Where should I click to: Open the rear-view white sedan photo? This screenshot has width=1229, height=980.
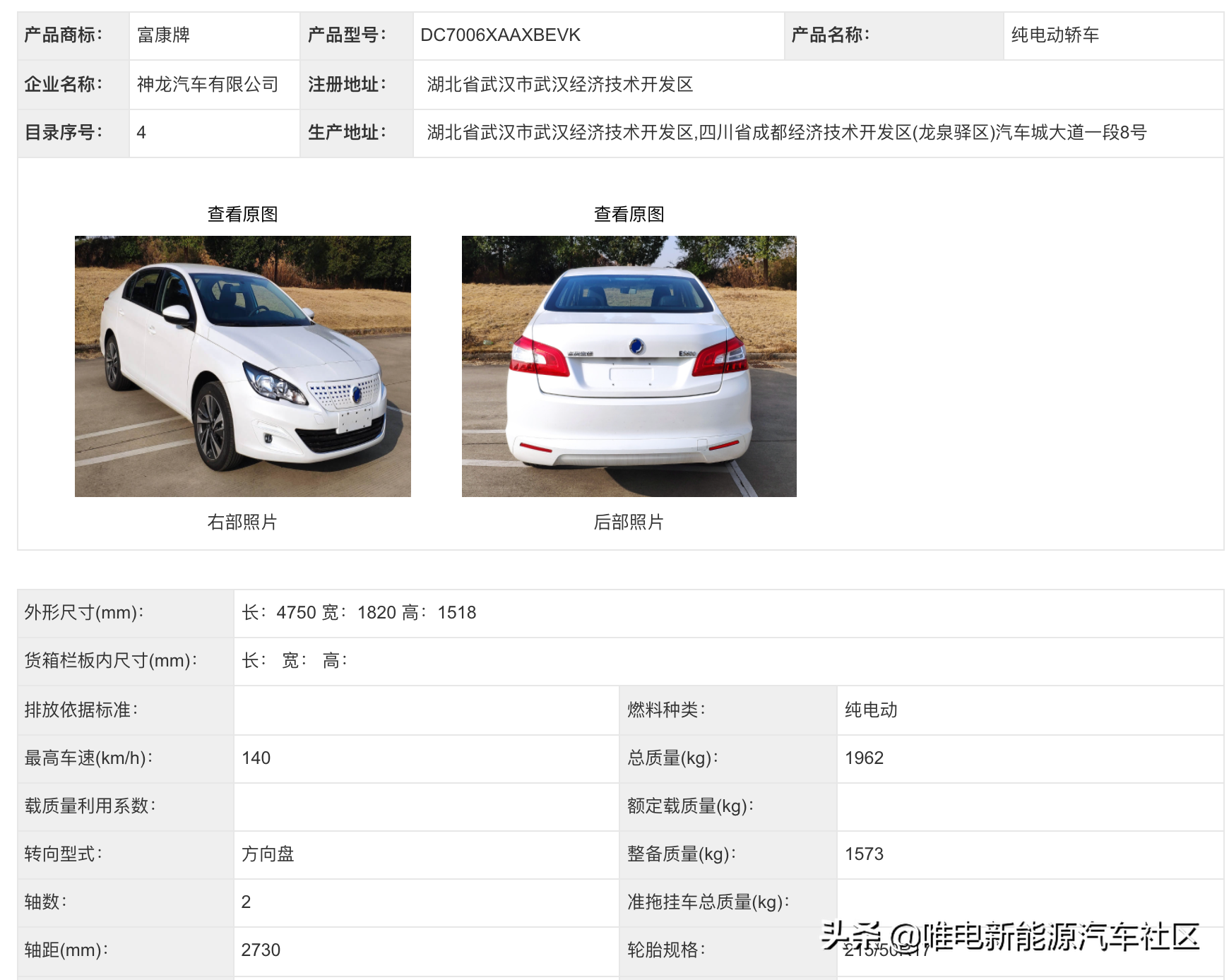coord(629,366)
